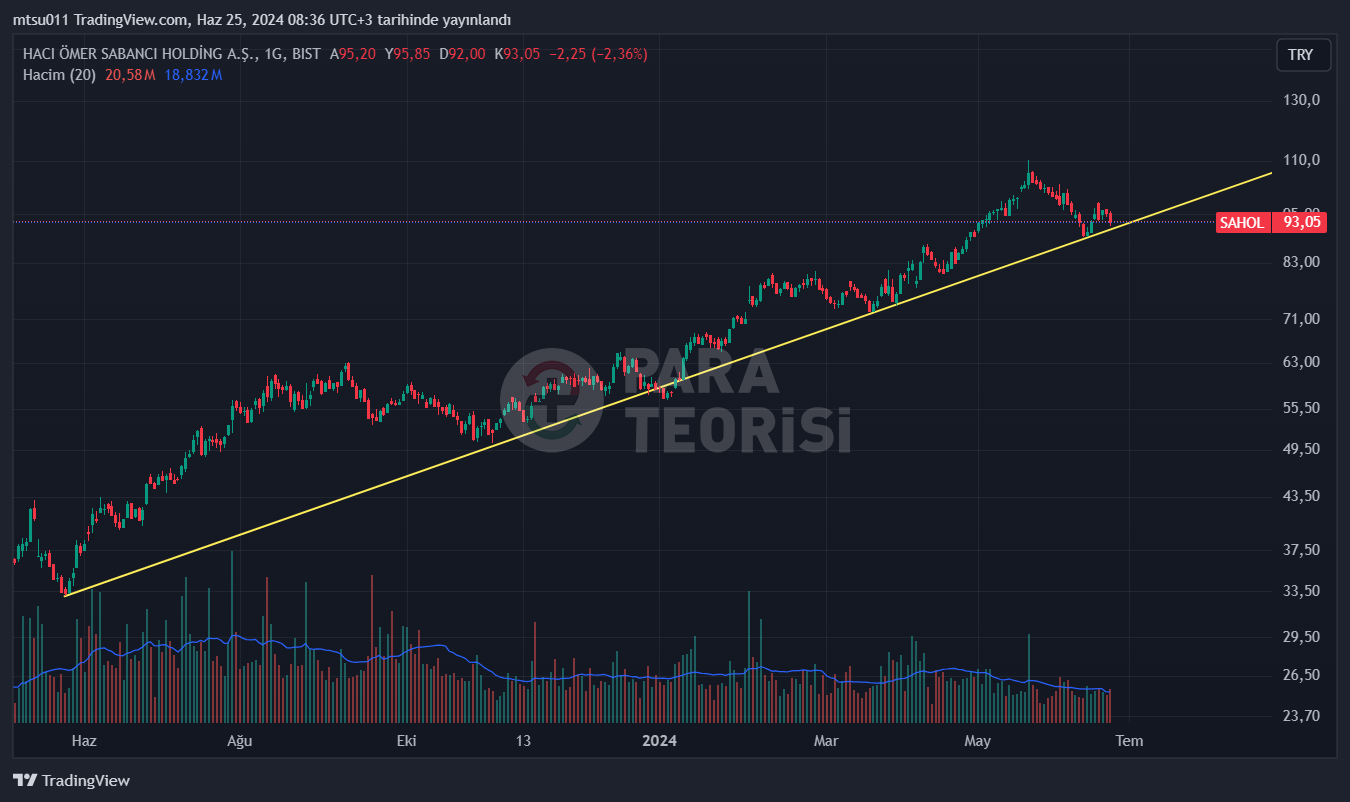Click the K93,05 close price value
1350x802 pixels.
[x=517, y=54]
